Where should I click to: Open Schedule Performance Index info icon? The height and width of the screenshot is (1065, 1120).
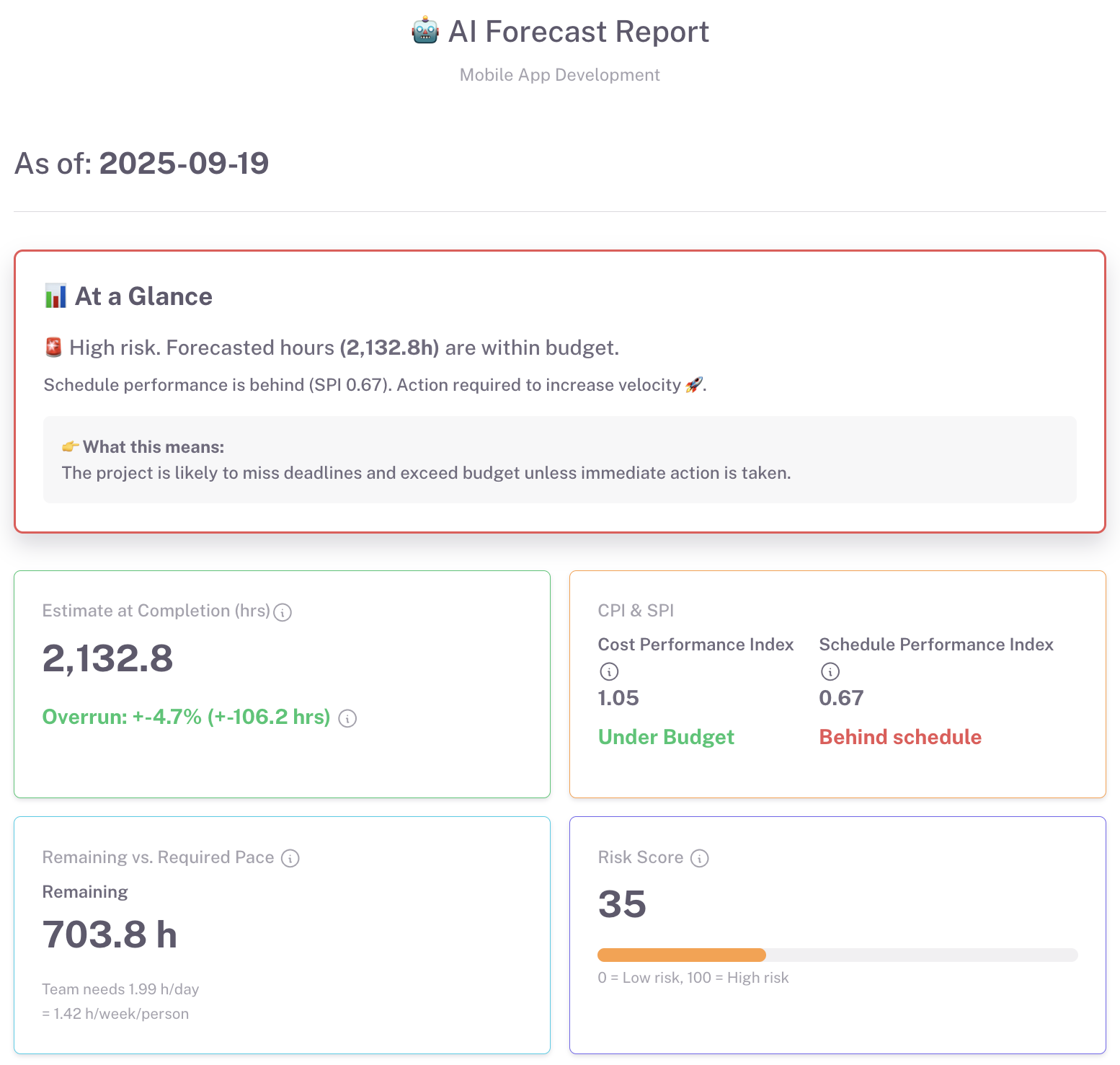tap(830, 671)
